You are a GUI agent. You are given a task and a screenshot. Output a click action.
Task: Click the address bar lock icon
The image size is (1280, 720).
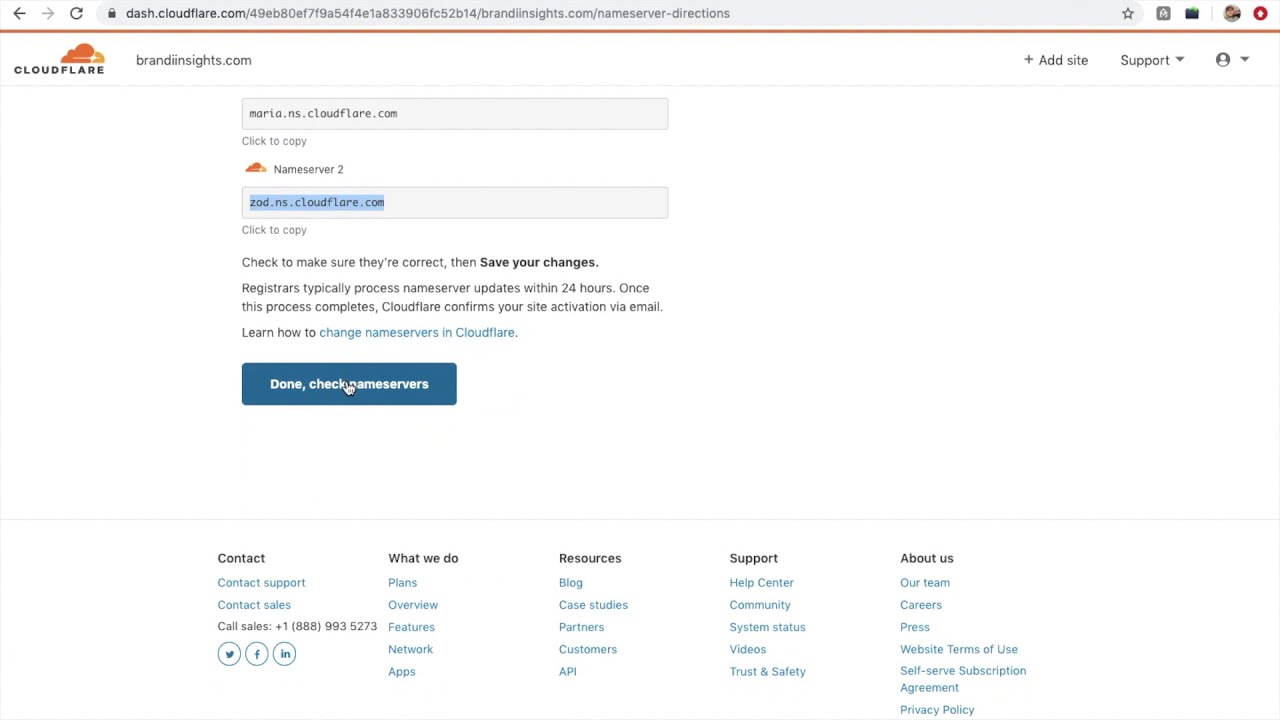(112, 13)
